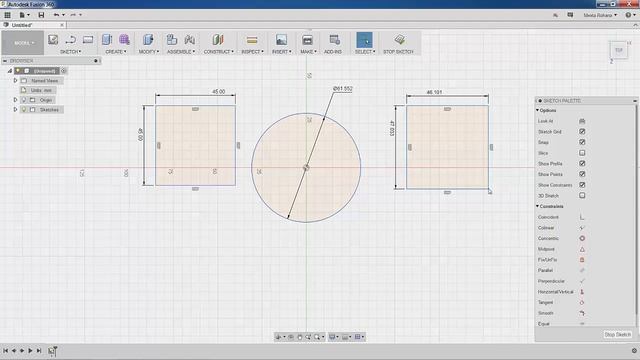
Task: Click the Construct plane icon
Action: point(218,40)
